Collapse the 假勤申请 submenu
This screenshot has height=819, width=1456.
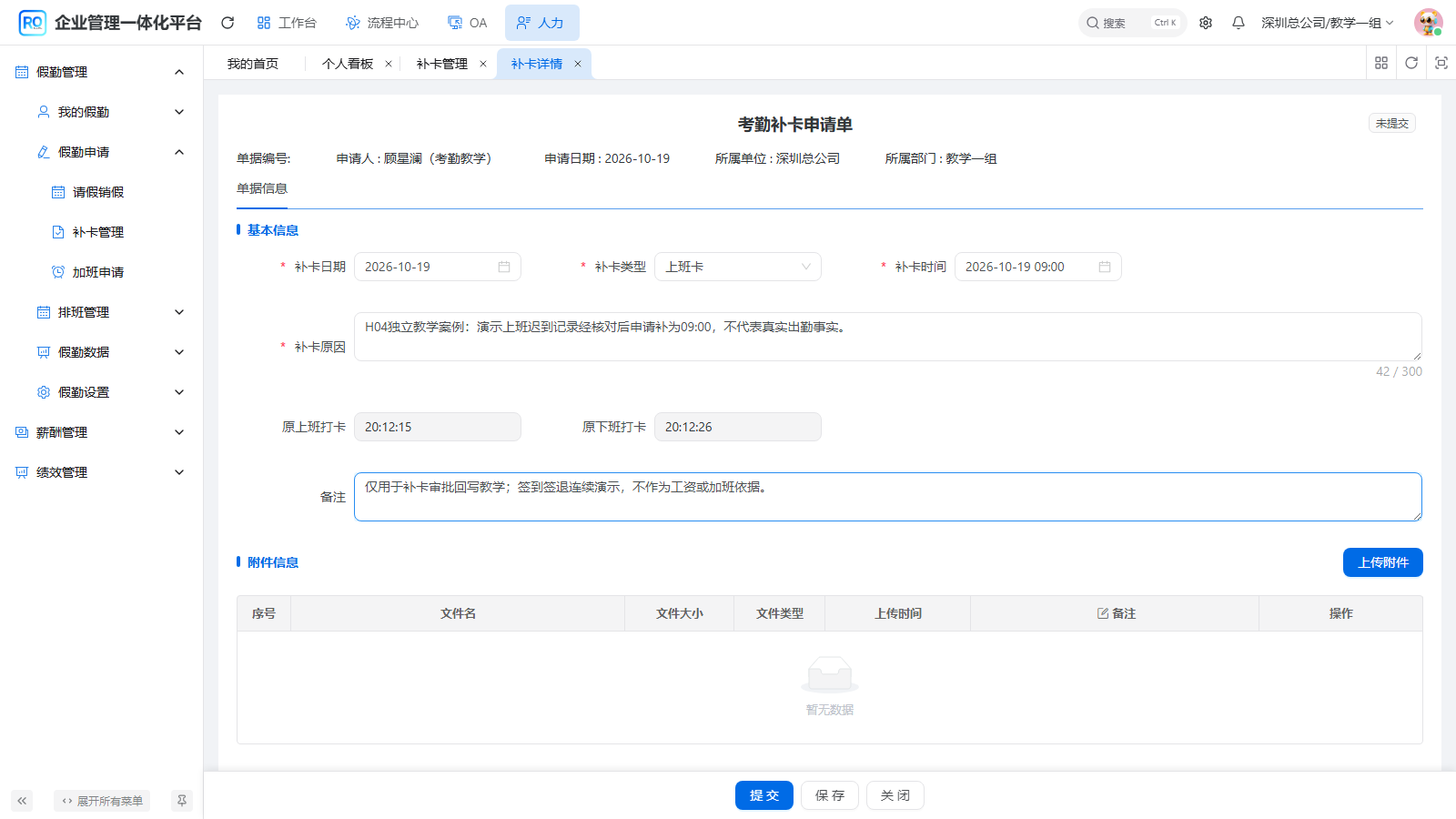[101, 152]
